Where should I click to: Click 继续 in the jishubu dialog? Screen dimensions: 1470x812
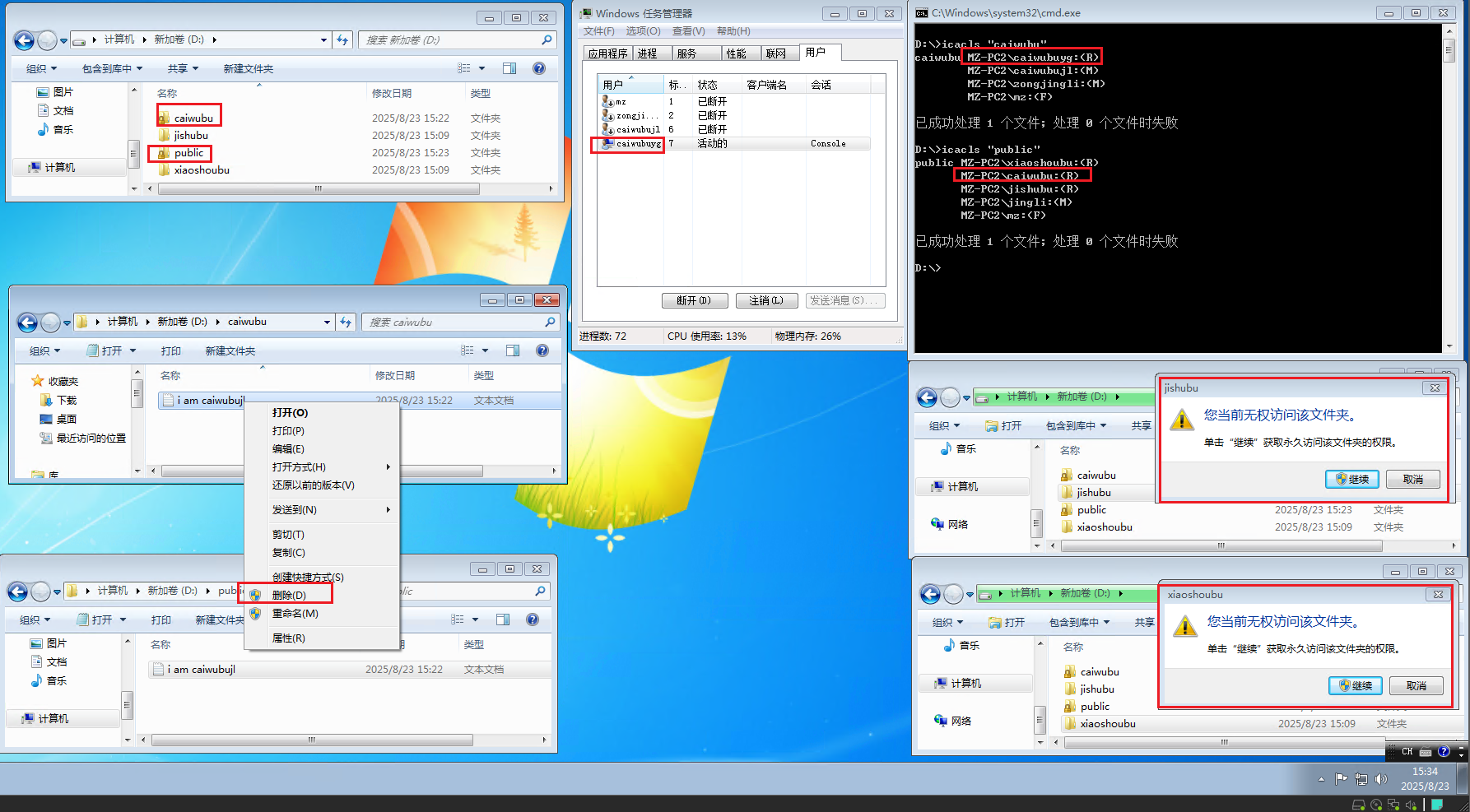(x=1352, y=480)
